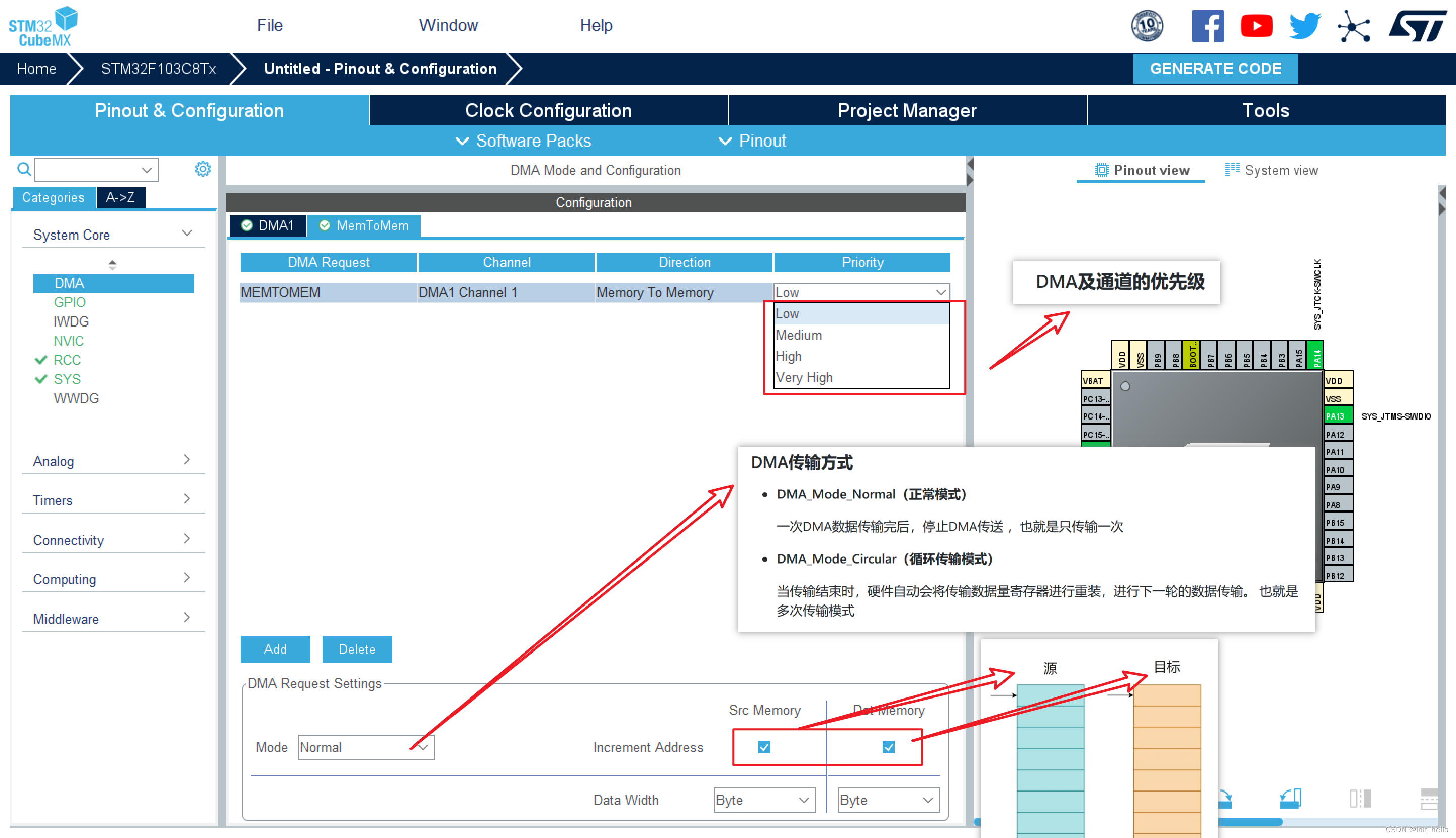Image resolution: width=1456 pixels, height=838 pixels.
Task: Click the search magnifier icon
Action: [x=24, y=169]
